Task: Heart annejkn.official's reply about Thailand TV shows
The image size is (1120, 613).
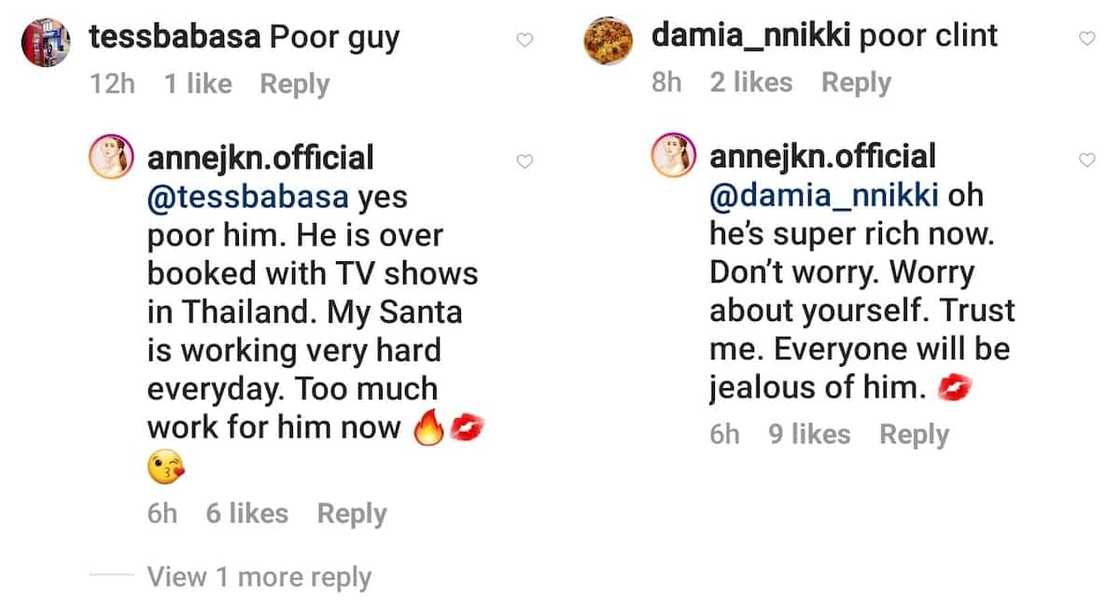Action: coord(524,160)
